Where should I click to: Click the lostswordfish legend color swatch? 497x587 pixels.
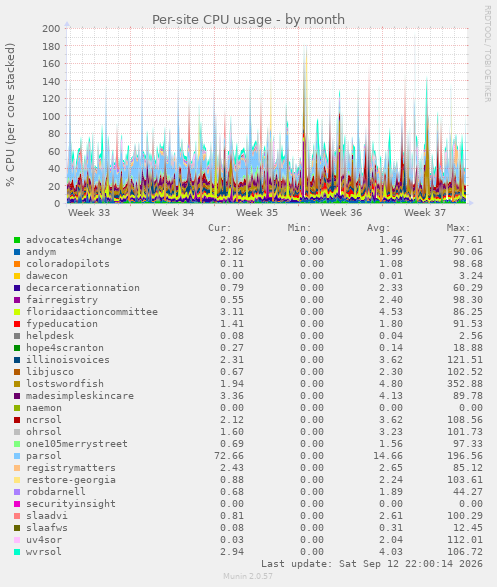tap(17, 384)
